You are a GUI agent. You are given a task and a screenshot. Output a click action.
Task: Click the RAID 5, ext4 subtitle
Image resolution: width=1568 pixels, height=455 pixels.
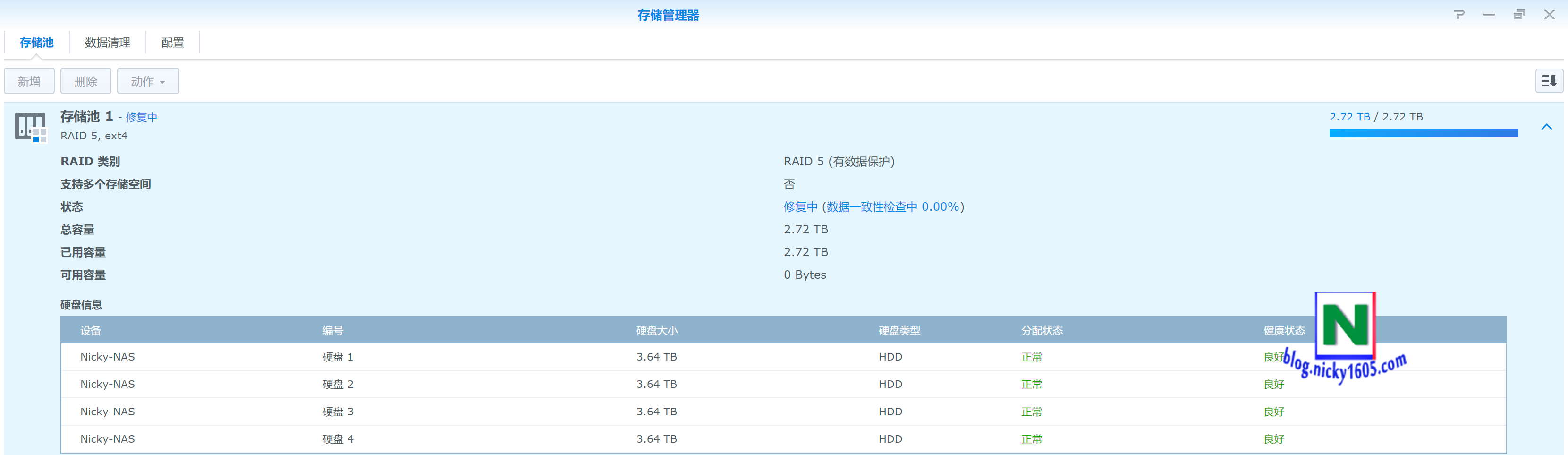pos(94,136)
